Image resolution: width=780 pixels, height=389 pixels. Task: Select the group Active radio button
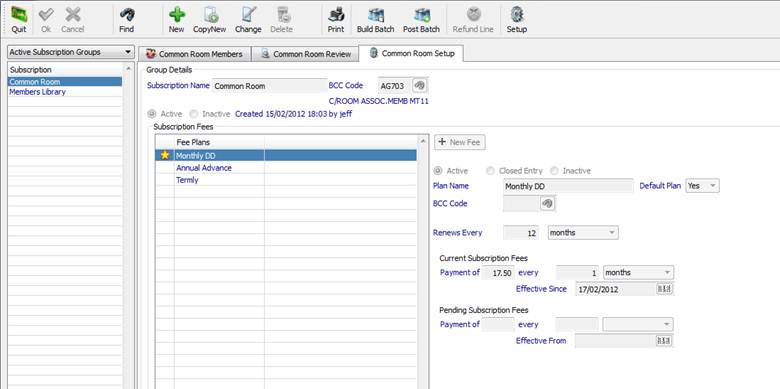point(151,114)
